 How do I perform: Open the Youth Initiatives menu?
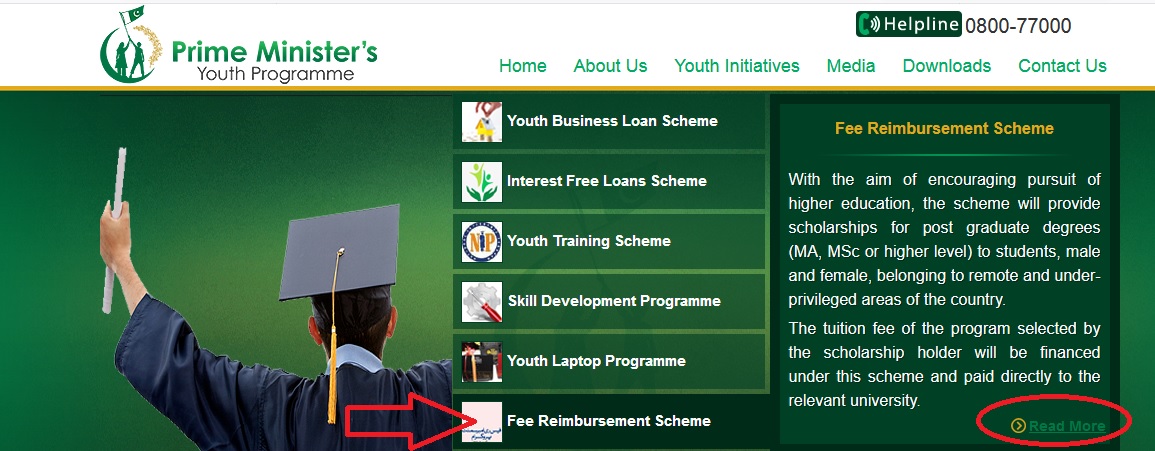pos(737,66)
